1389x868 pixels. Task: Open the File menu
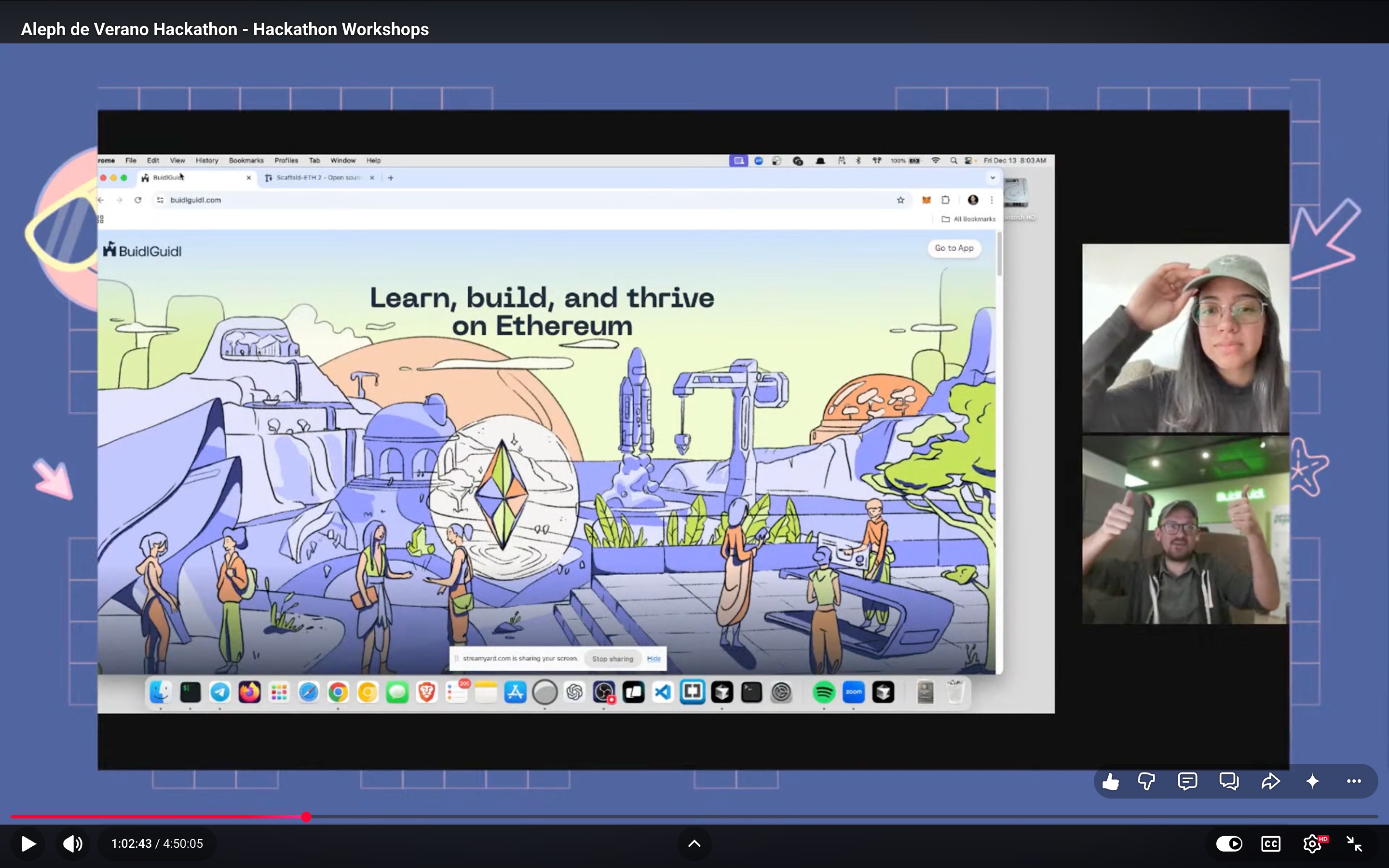[x=131, y=161]
